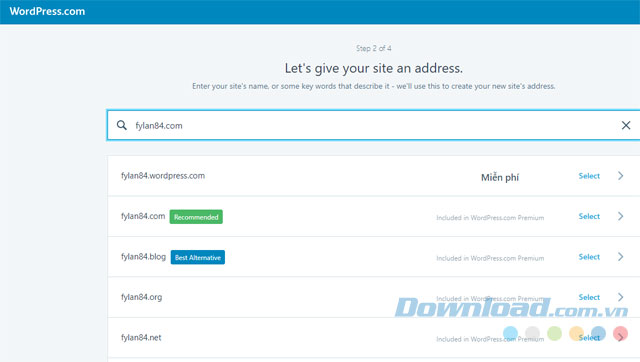Click the search magnifier icon
The image size is (640, 362).
(122, 125)
